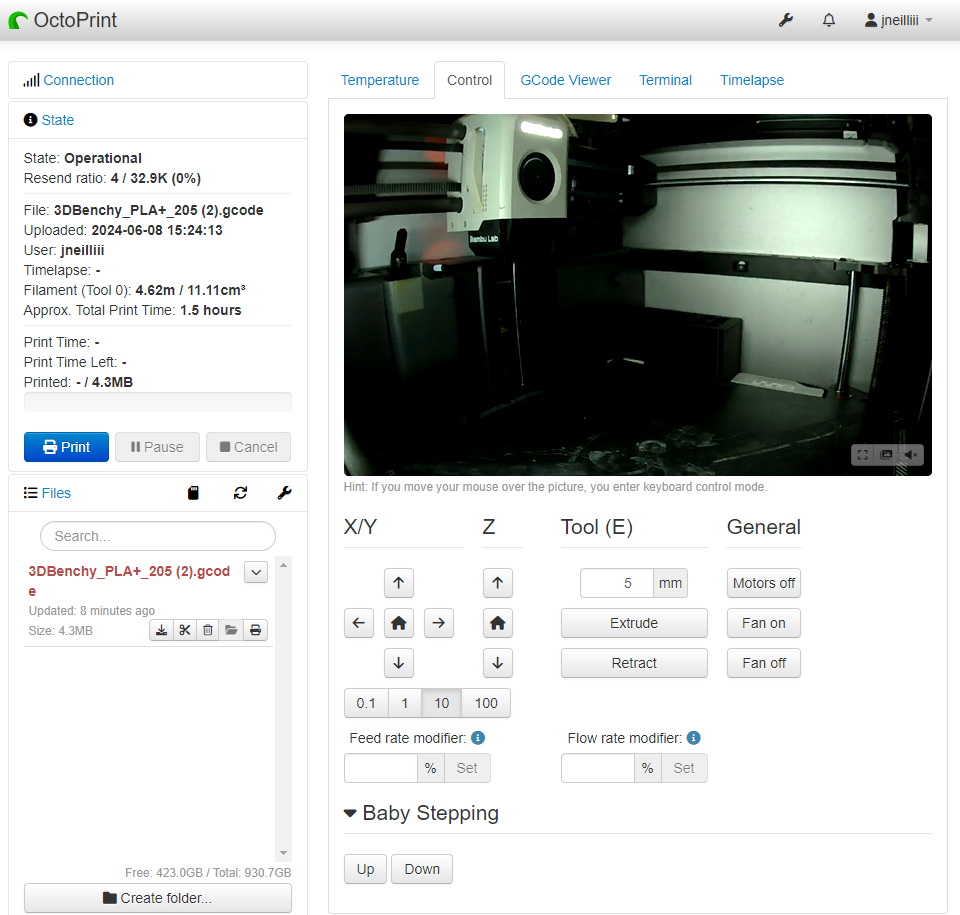Collapse the Baby Stepping section

[421, 813]
